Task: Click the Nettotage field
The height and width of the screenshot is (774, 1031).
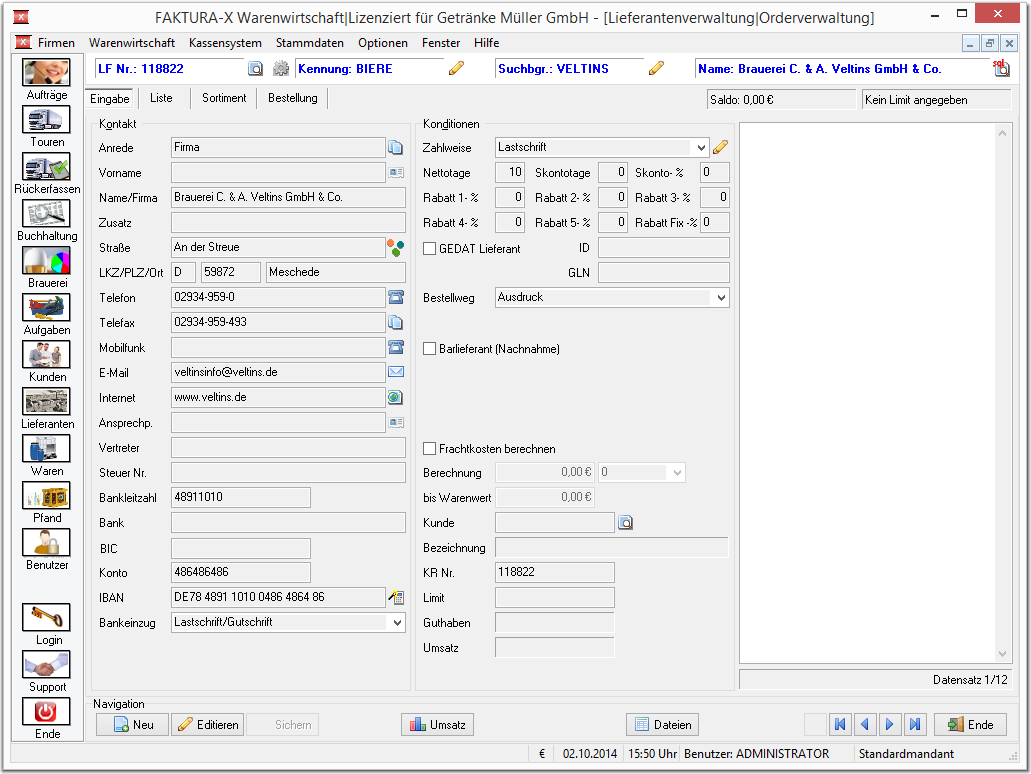Action: (x=510, y=172)
